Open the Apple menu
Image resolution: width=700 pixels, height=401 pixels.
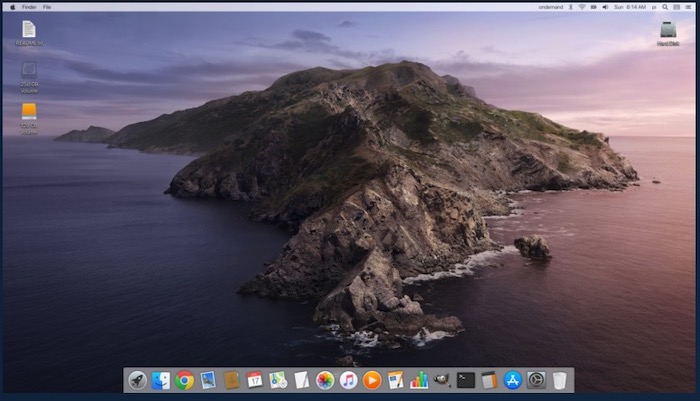pyautogui.click(x=12, y=7)
